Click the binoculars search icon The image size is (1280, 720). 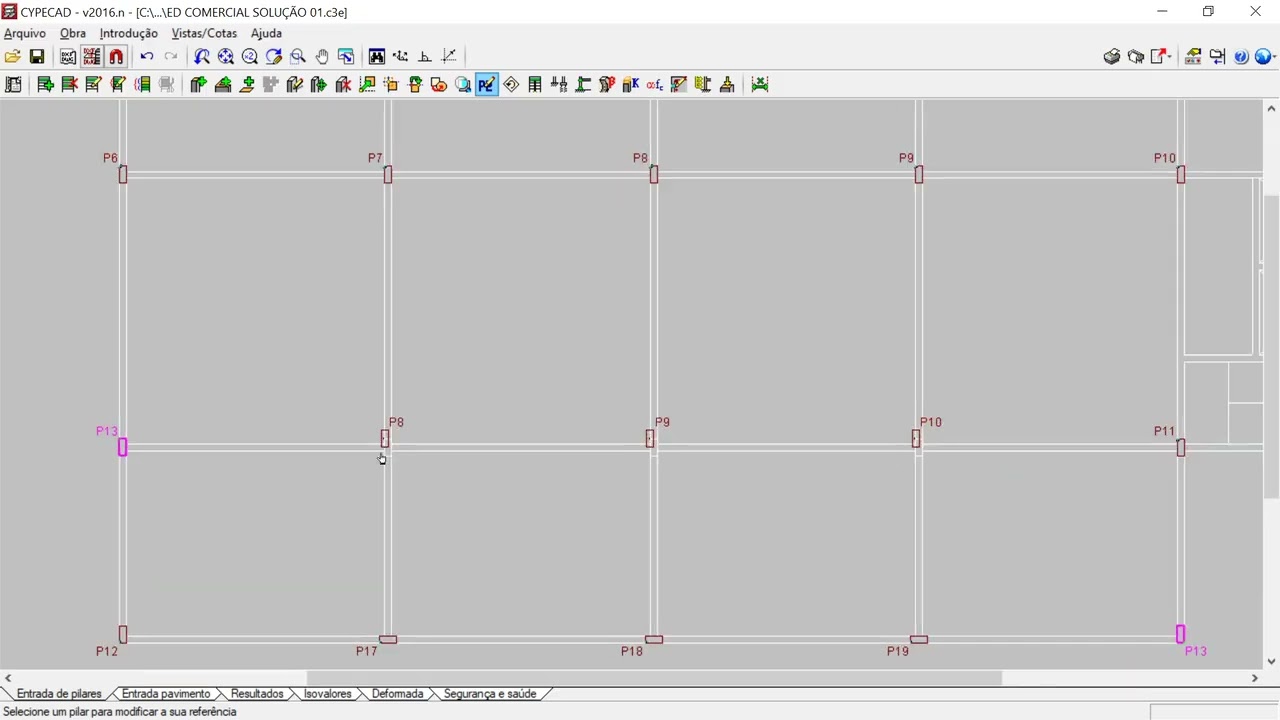pyautogui.click(x=377, y=57)
